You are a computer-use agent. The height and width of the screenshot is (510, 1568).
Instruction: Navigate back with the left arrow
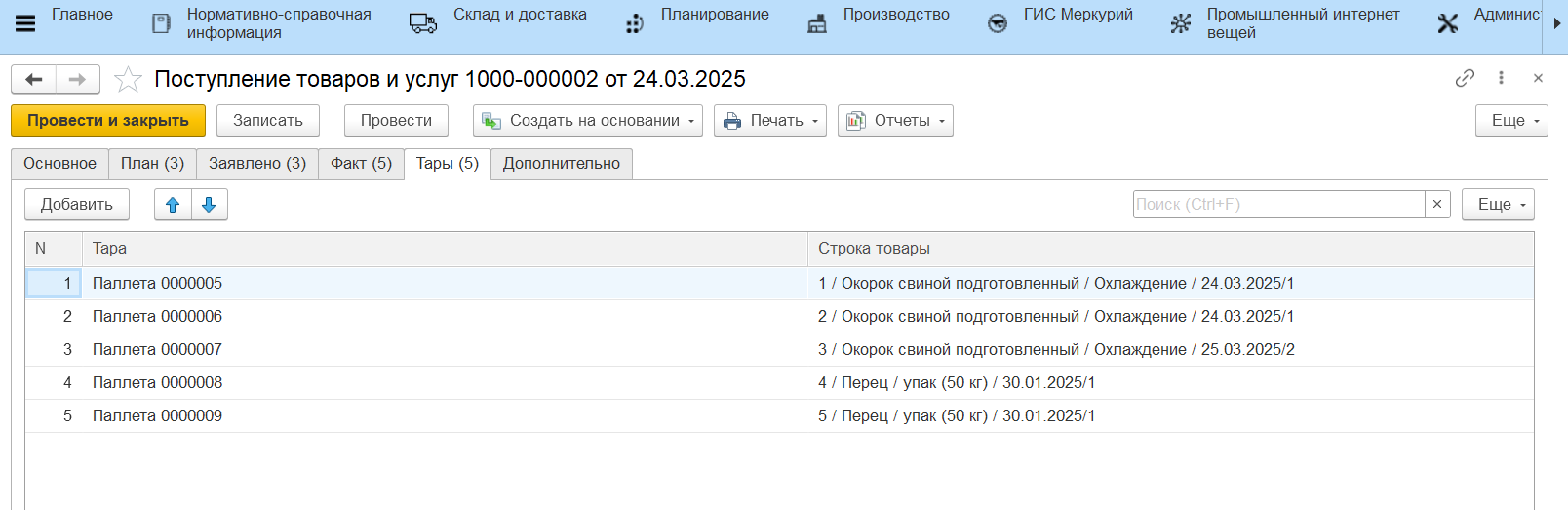[34, 79]
